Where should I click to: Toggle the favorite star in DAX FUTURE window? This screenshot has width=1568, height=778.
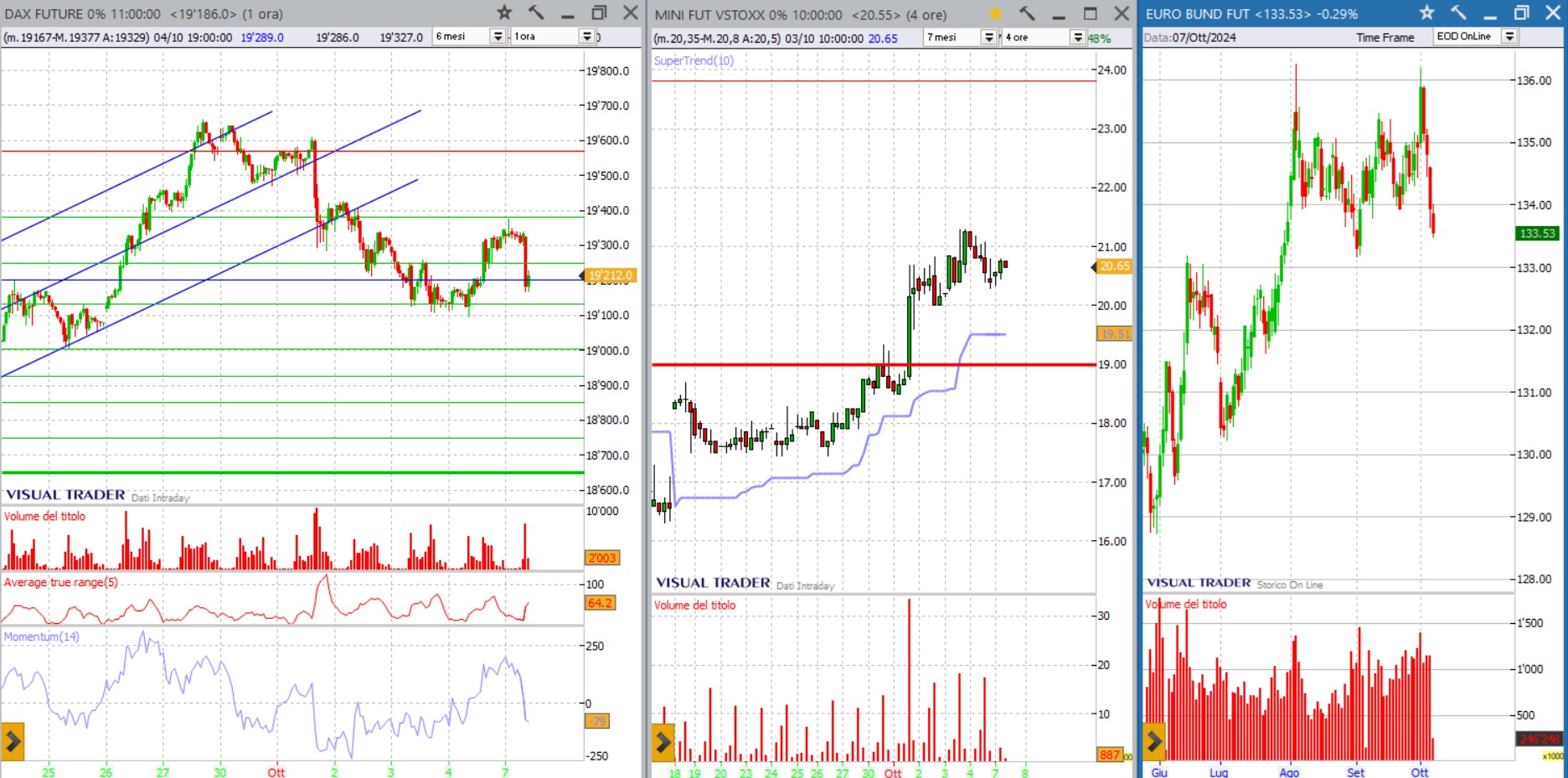(x=504, y=13)
